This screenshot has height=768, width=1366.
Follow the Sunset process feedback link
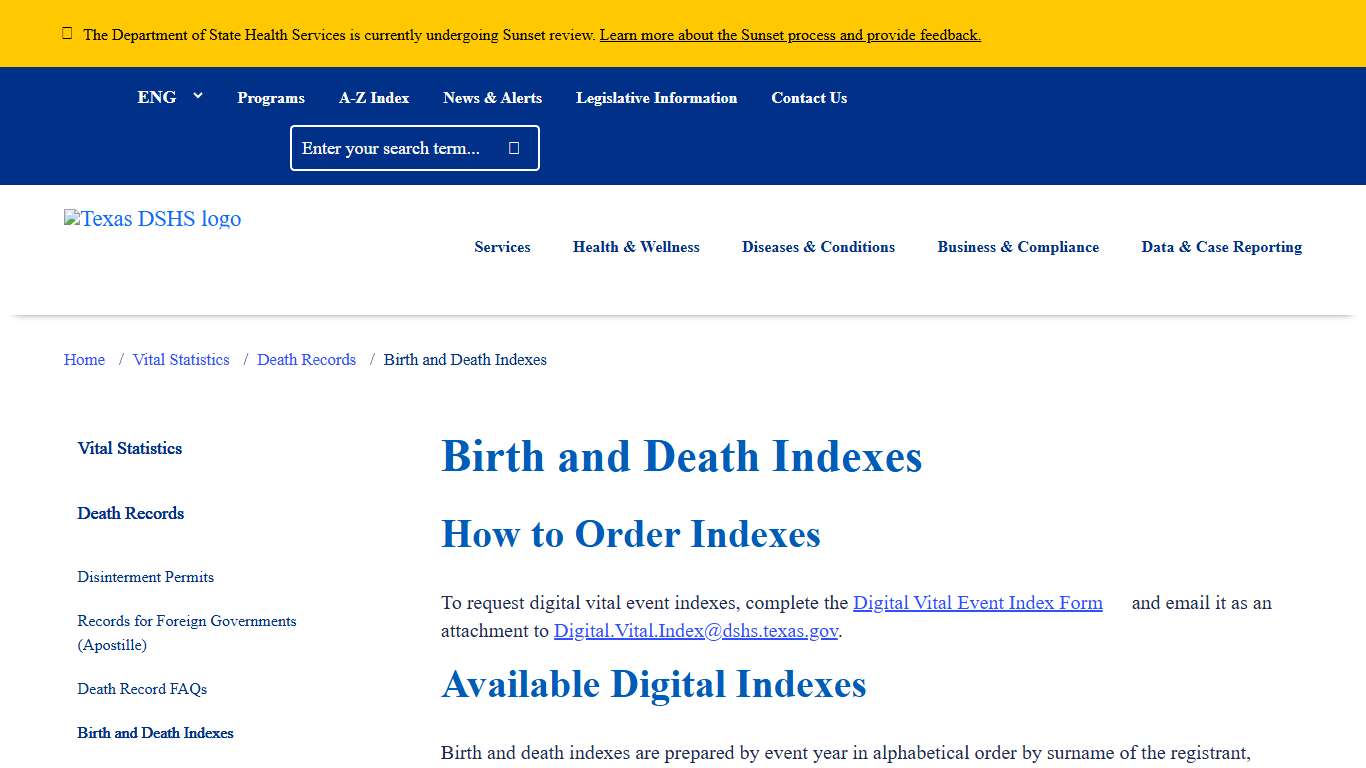point(789,34)
